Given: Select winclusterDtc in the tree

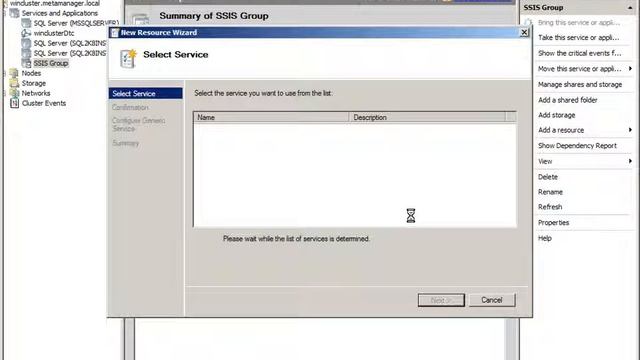Looking at the screenshot, I should click(54, 33).
